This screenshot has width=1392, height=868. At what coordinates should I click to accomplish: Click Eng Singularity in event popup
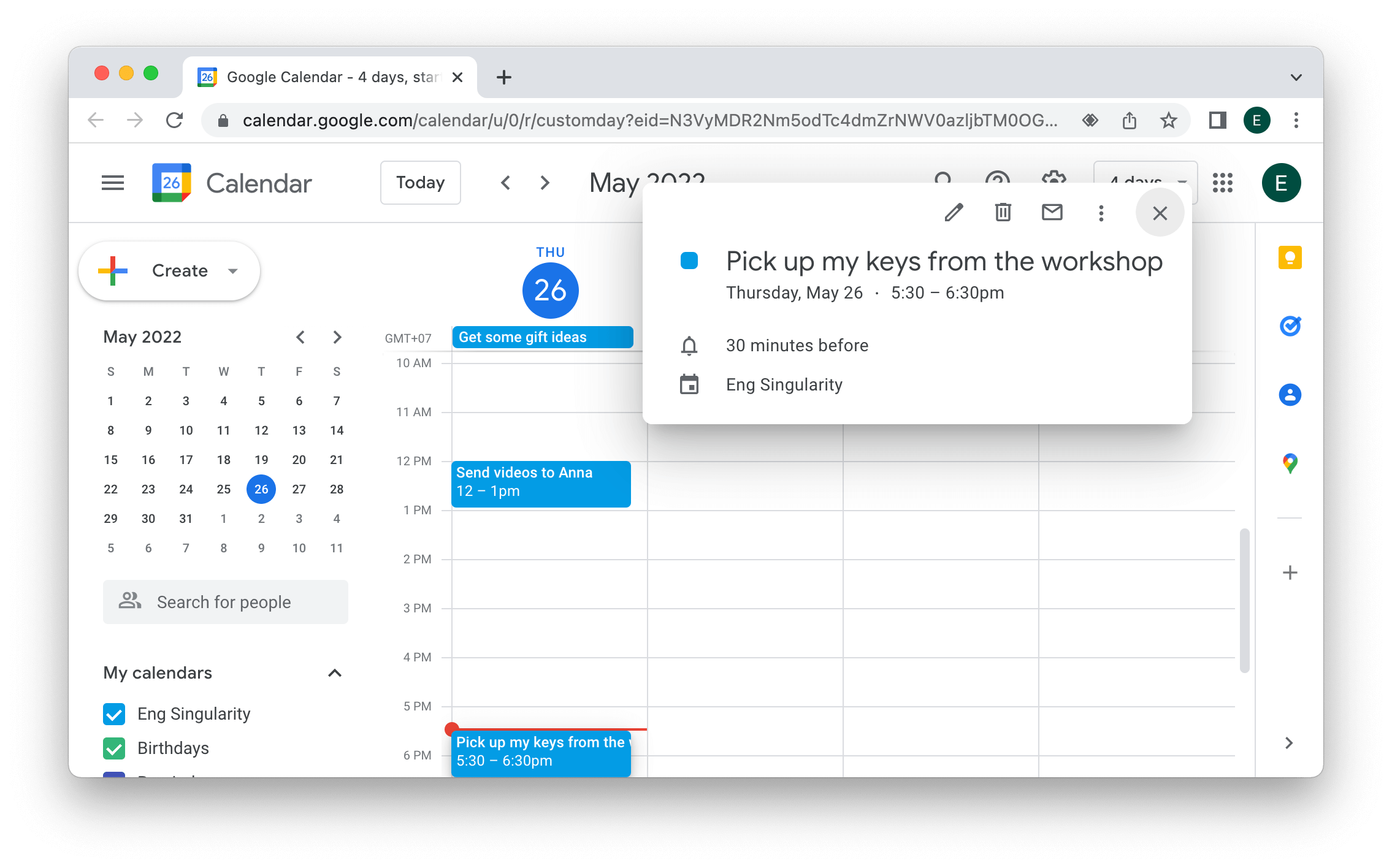784,385
